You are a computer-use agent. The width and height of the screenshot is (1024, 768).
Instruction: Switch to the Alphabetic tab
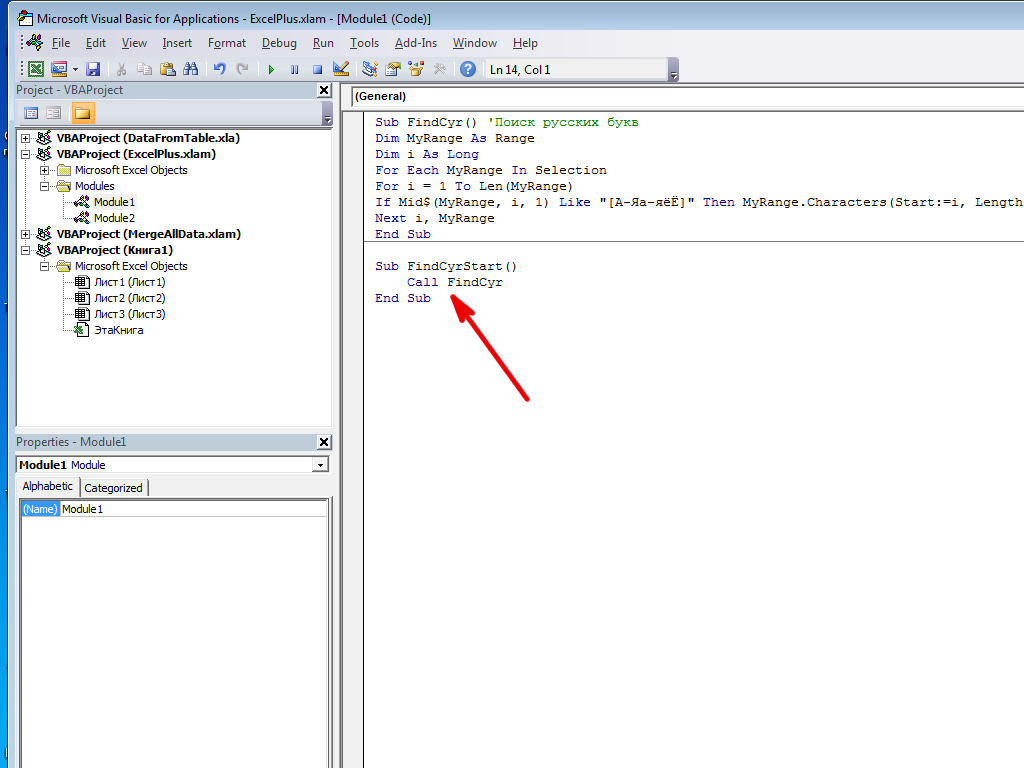tap(48, 487)
